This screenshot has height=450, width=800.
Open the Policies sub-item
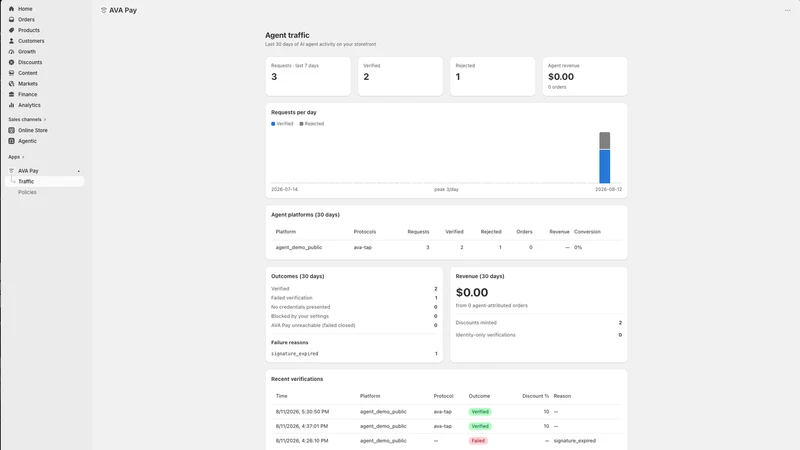point(27,192)
